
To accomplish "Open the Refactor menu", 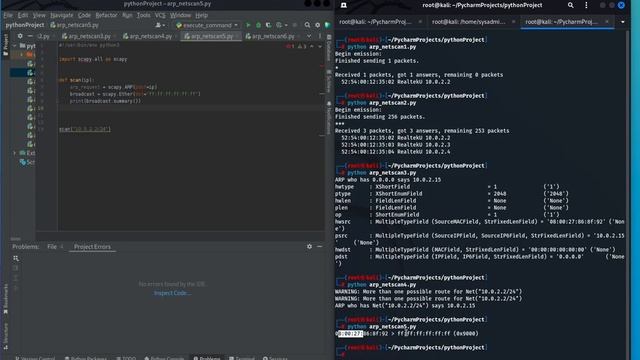I will click(x=106, y=15).
